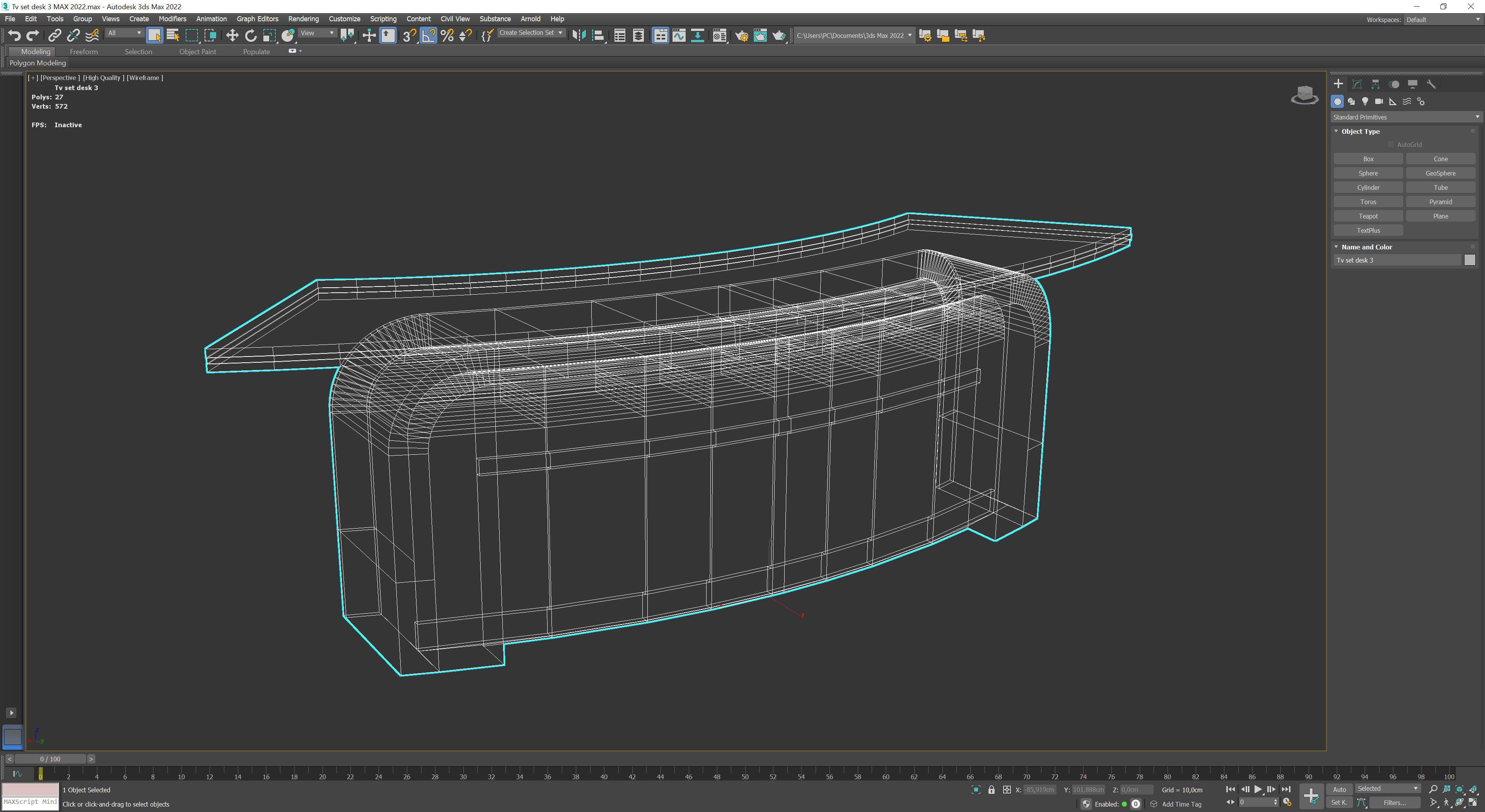Image resolution: width=1485 pixels, height=812 pixels.
Task: Select the Rotate tool icon
Action: coord(250,36)
